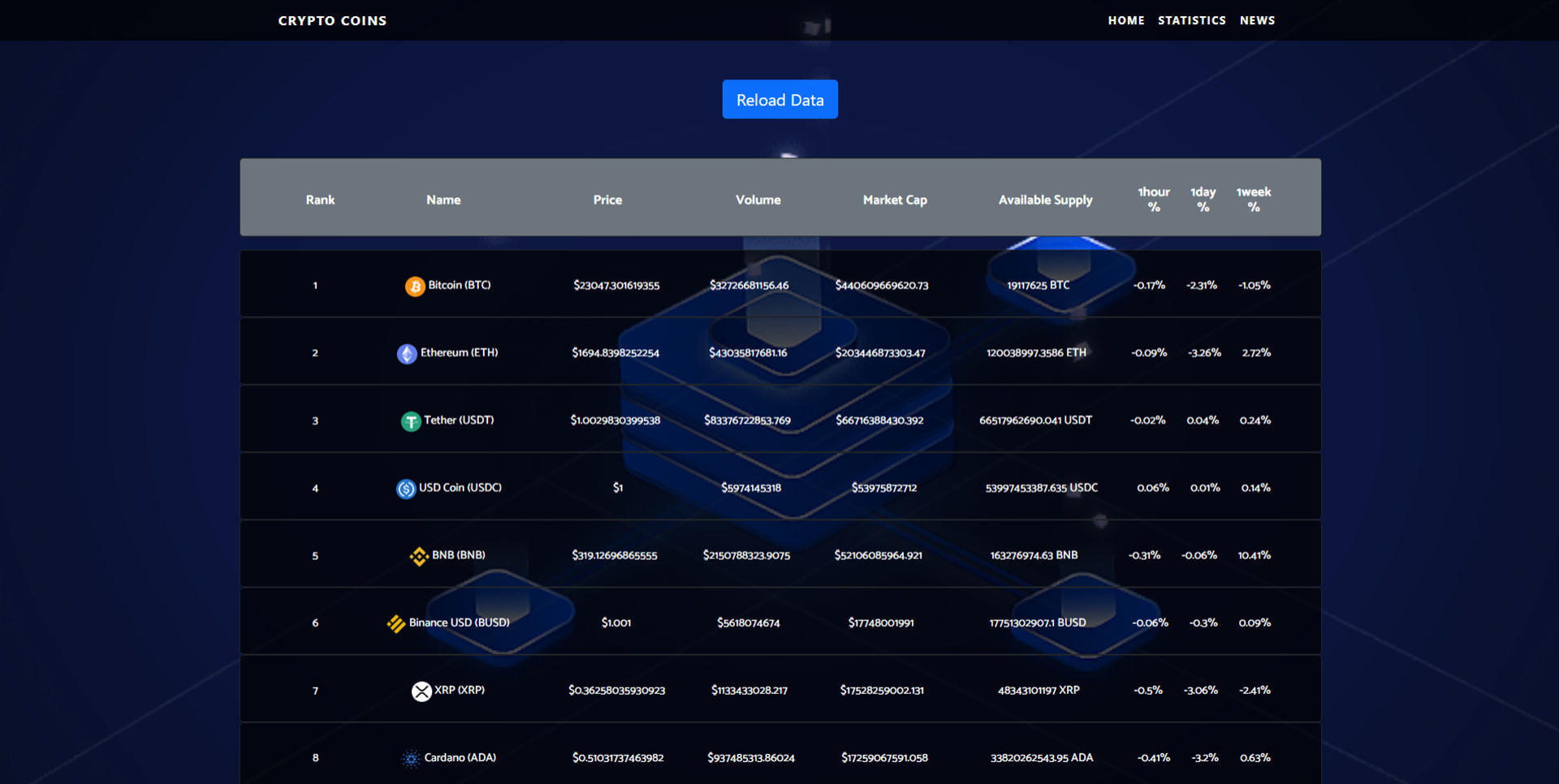Click XRP market cap $17528259002.131
The height and width of the screenshot is (784, 1559).
pos(882,691)
